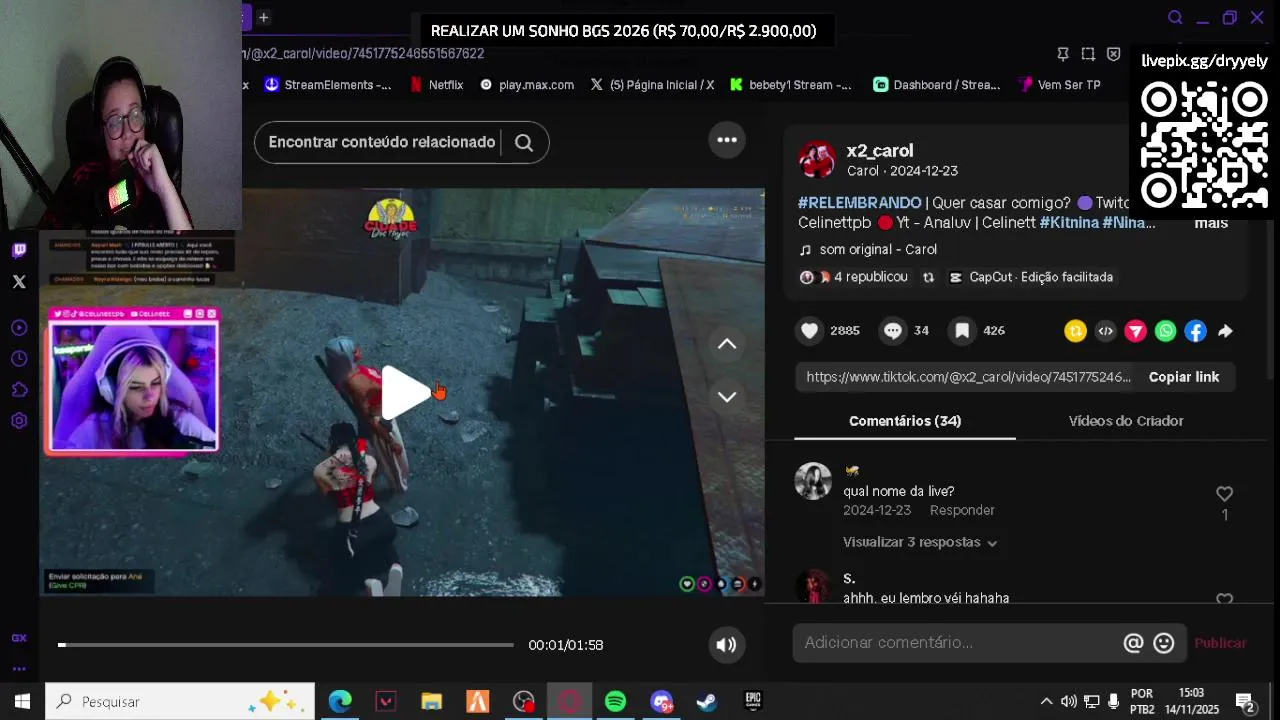The height and width of the screenshot is (720, 1280).
Task: Send to friends with the red paper plane icon
Action: (1135, 331)
